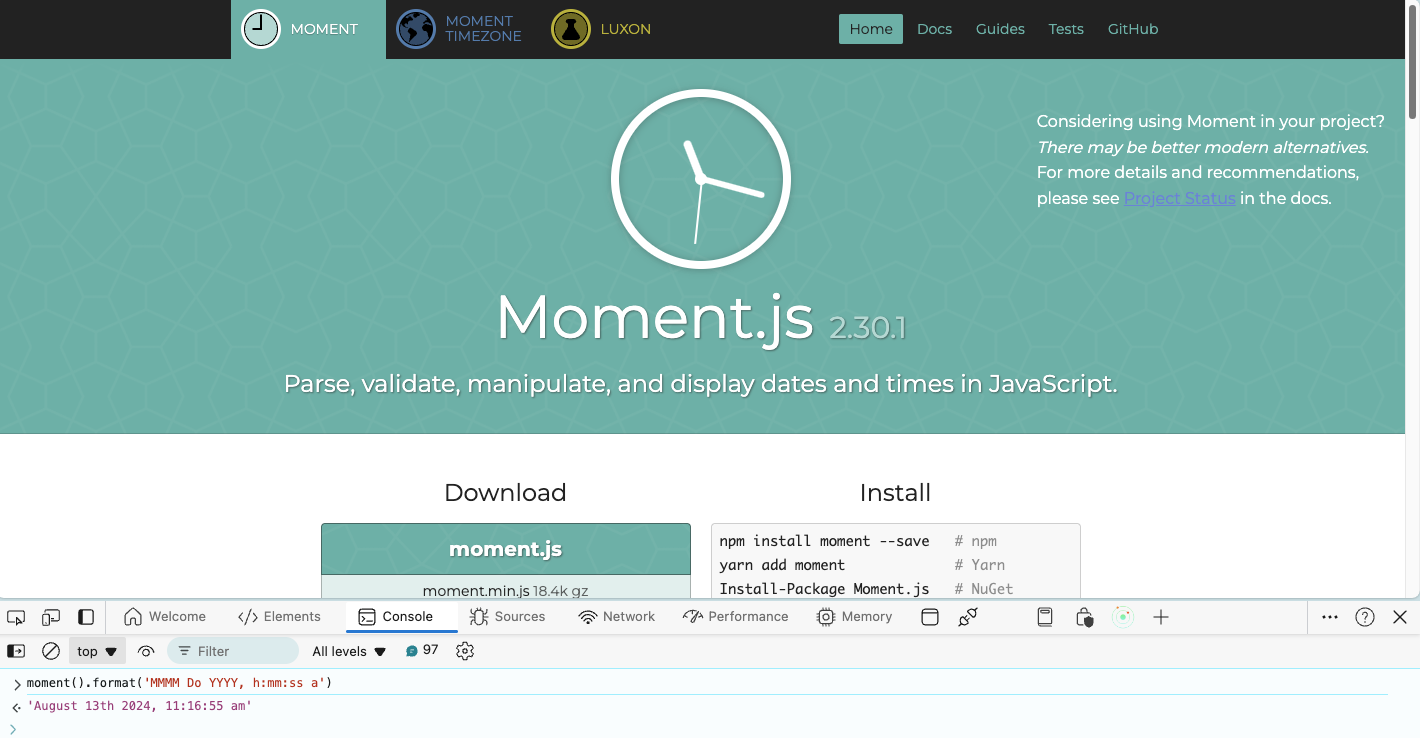
Task: Click the plug-shaped tool icon after Application
Action: click(x=967, y=617)
